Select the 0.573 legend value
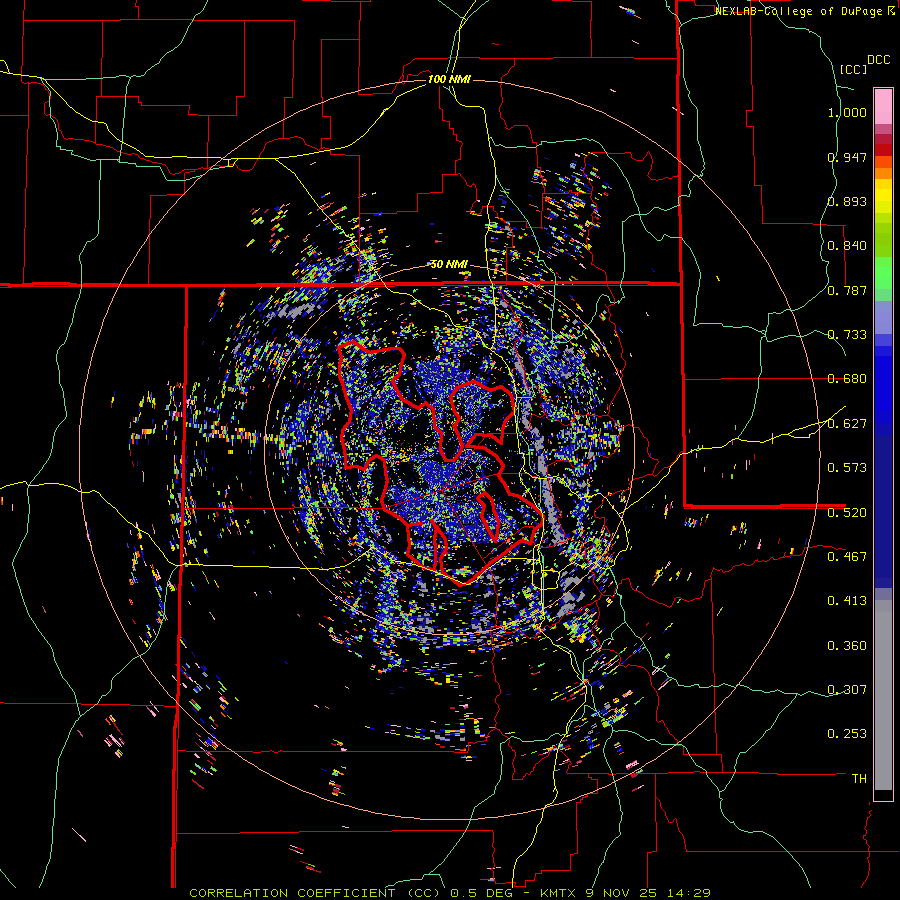Image resolution: width=900 pixels, height=900 pixels. click(x=847, y=468)
